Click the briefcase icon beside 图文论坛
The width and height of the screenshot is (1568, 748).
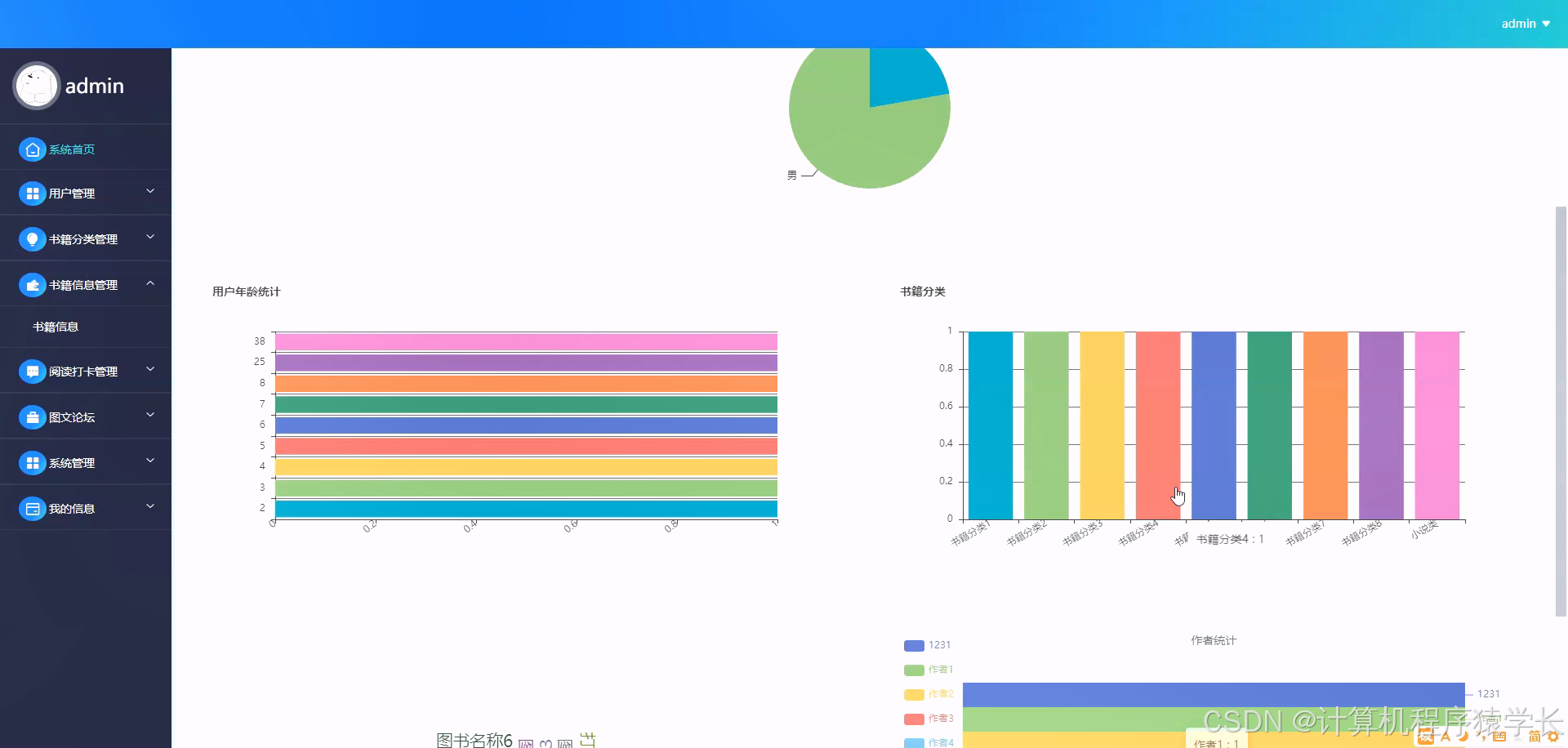point(32,417)
